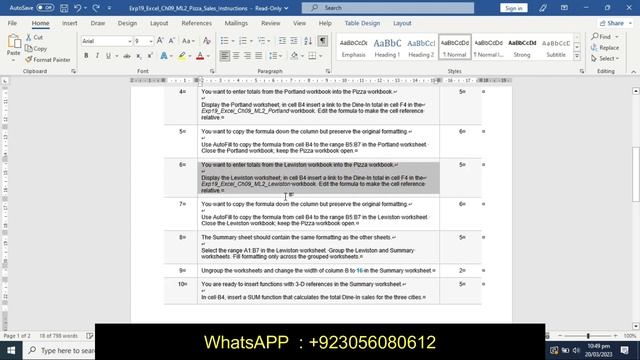Center align the paragraph

tap(236, 56)
